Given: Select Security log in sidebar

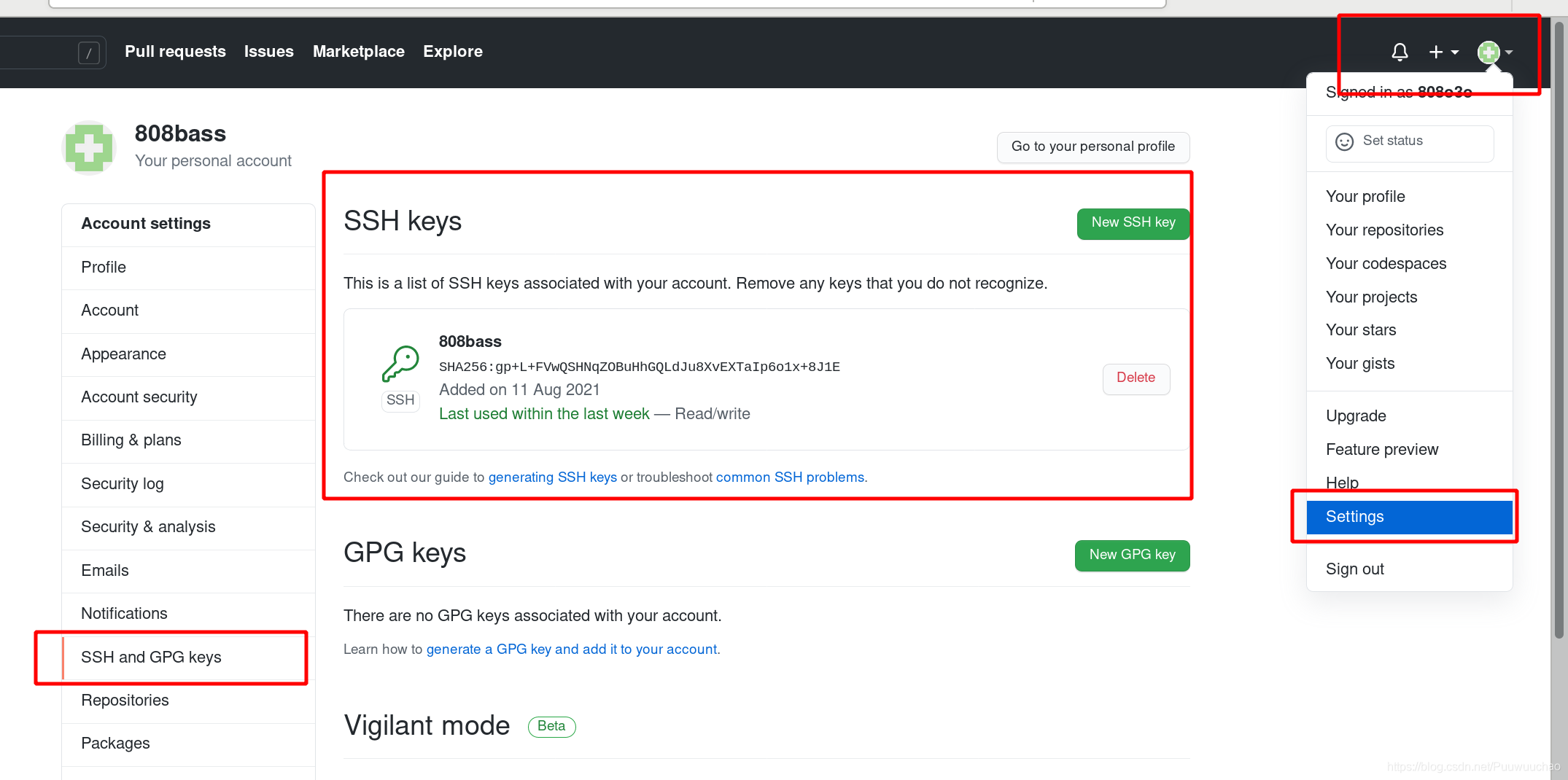Looking at the screenshot, I should pyautogui.click(x=189, y=484).
